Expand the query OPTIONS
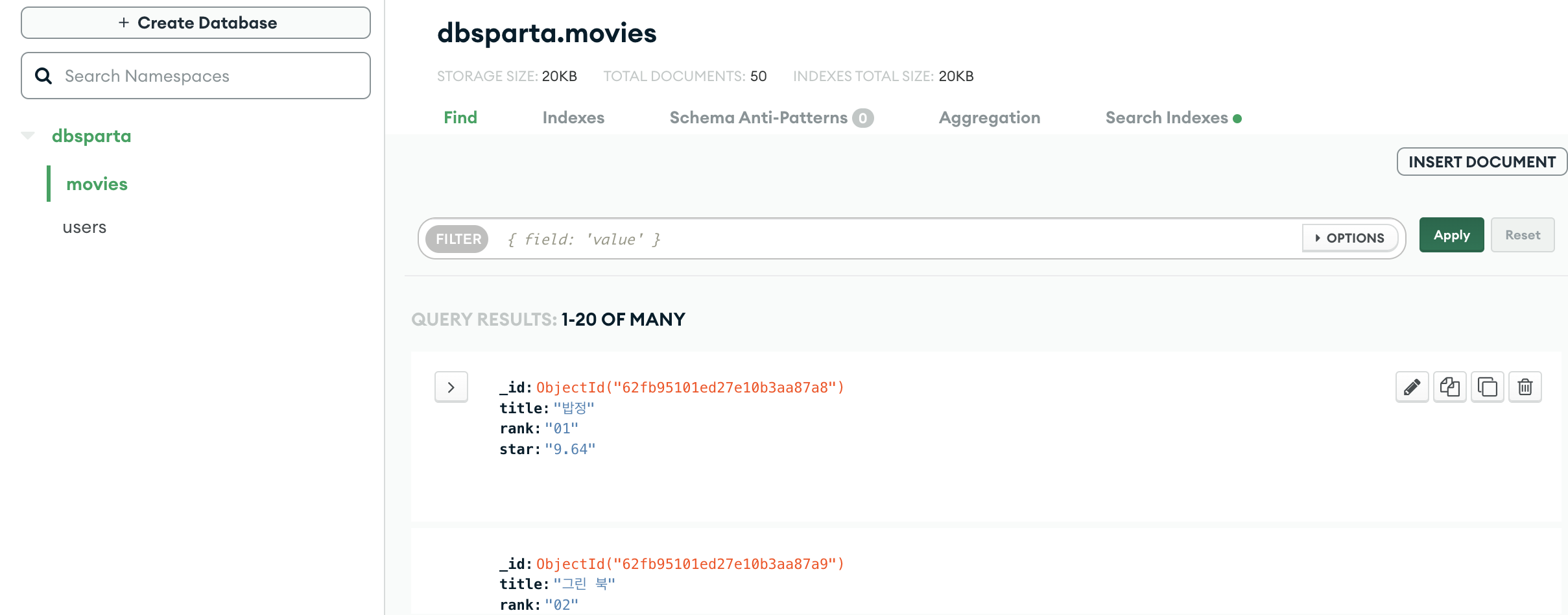1568x615 pixels. tap(1349, 238)
